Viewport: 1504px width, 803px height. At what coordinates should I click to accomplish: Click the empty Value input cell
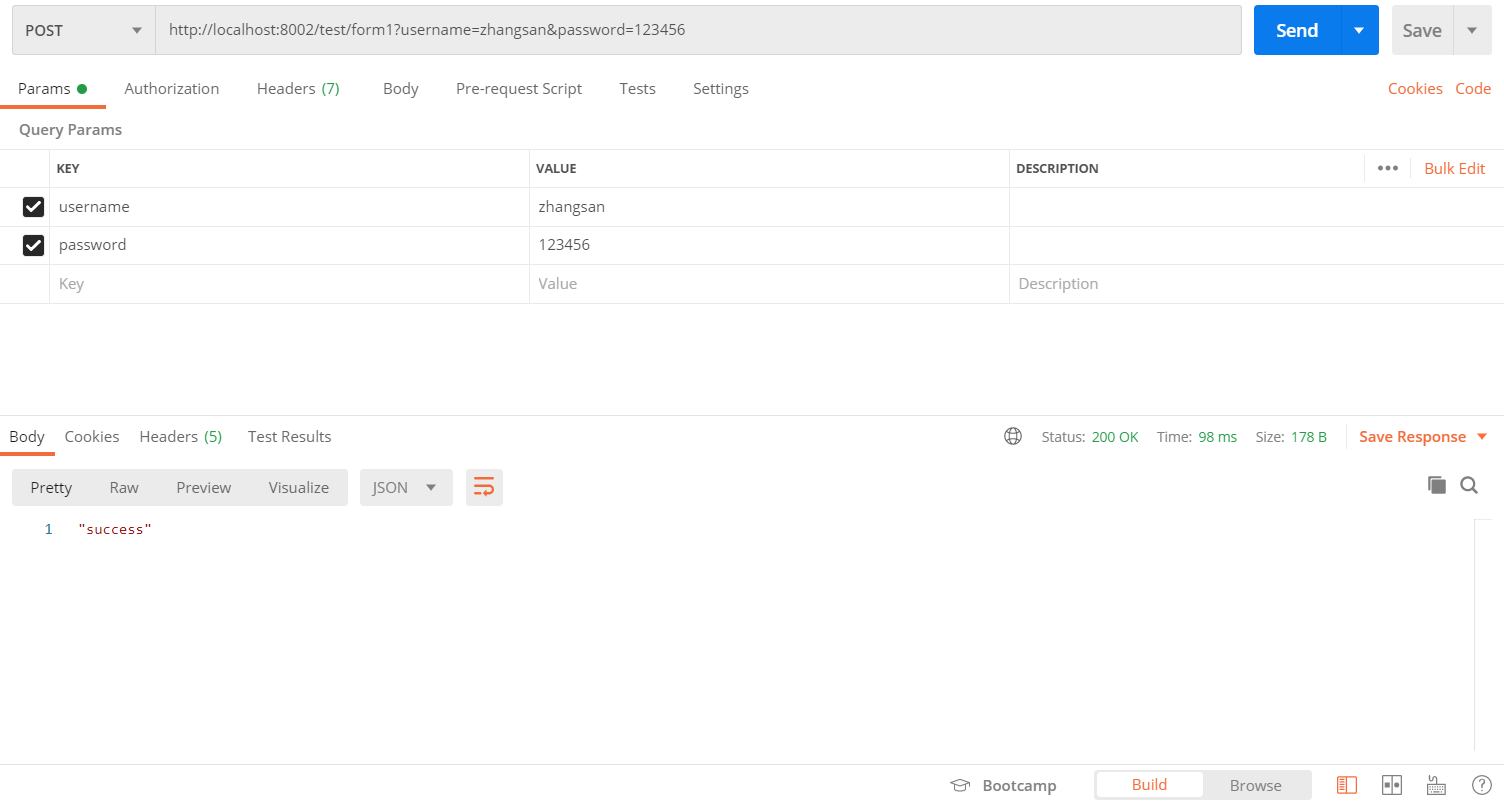[x=769, y=284]
